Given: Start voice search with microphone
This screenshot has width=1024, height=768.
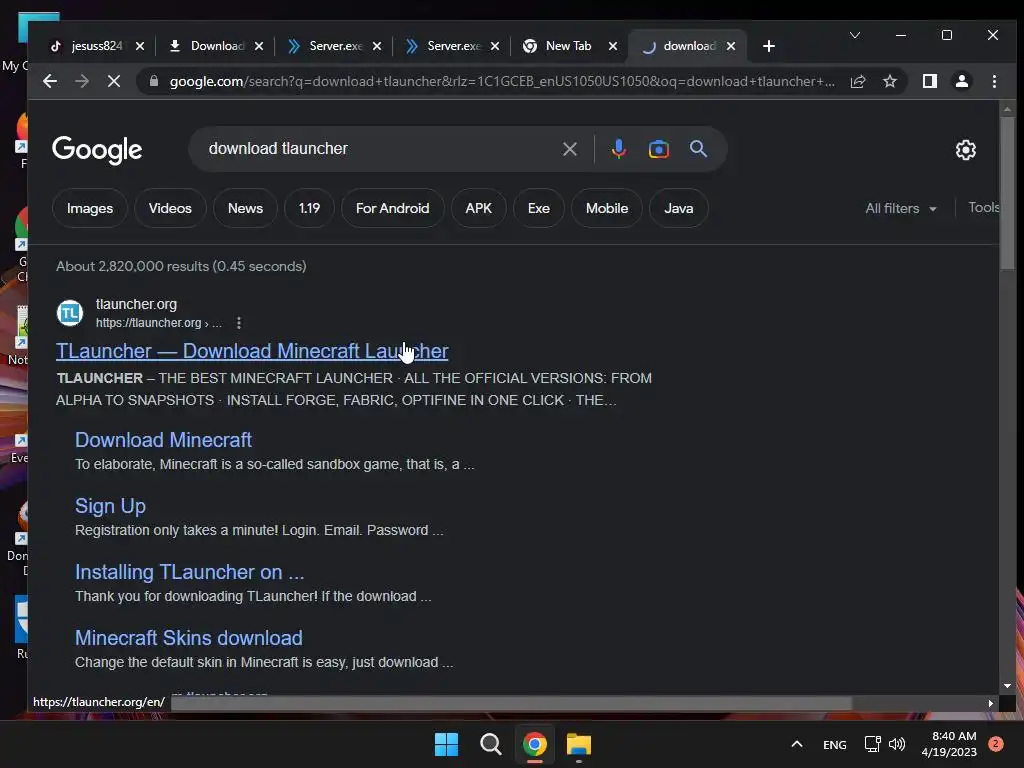Looking at the screenshot, I should (x=618, y=149).
